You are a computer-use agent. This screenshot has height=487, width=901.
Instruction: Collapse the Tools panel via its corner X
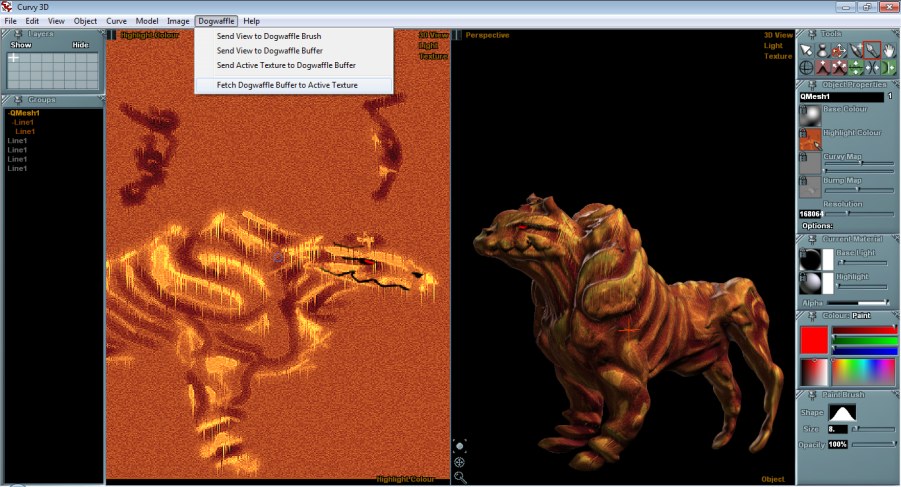click(x=896, y=33)
